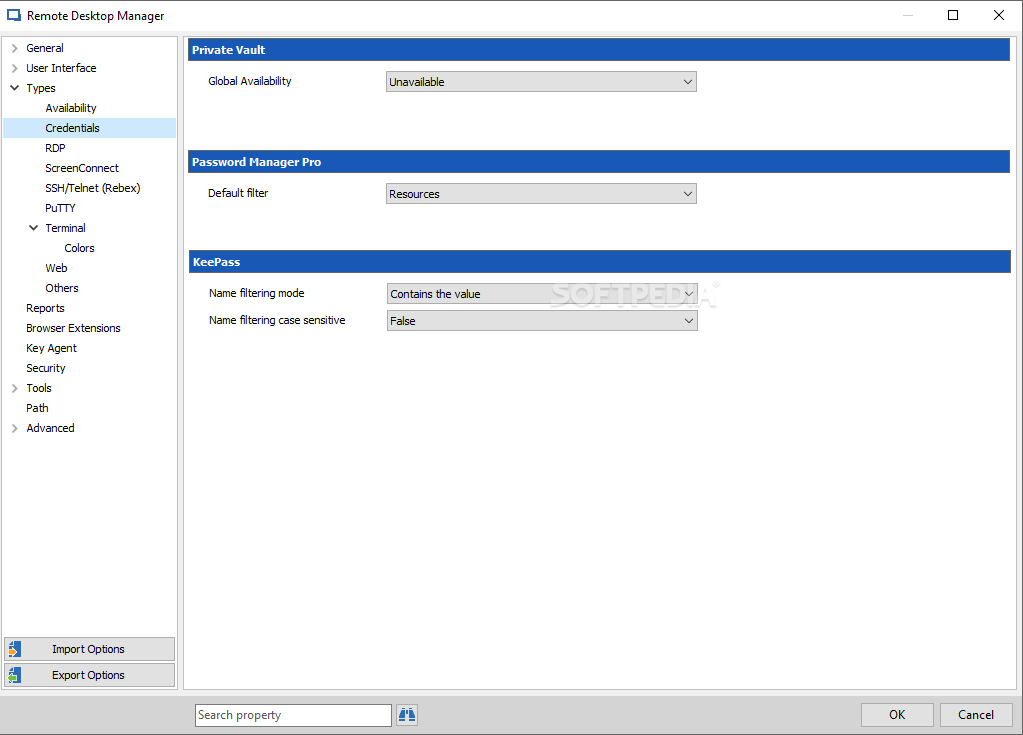Screen dimensions: 1023x735
Task: Click the Export Options arrow icon
Action: 15,675
